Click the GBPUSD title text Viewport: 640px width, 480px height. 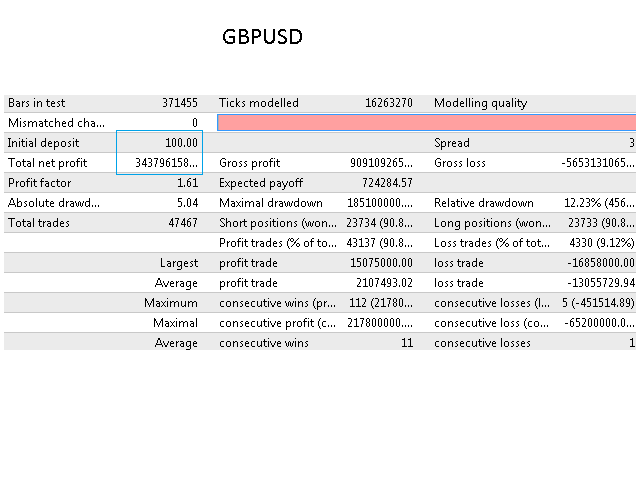[262, 37]
